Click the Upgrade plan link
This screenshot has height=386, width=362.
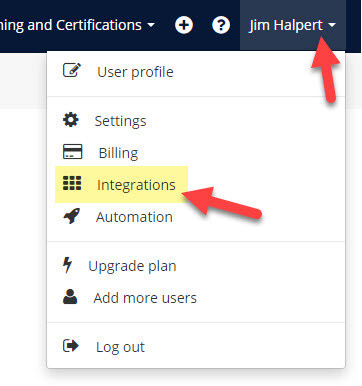(x=132, y=266)
